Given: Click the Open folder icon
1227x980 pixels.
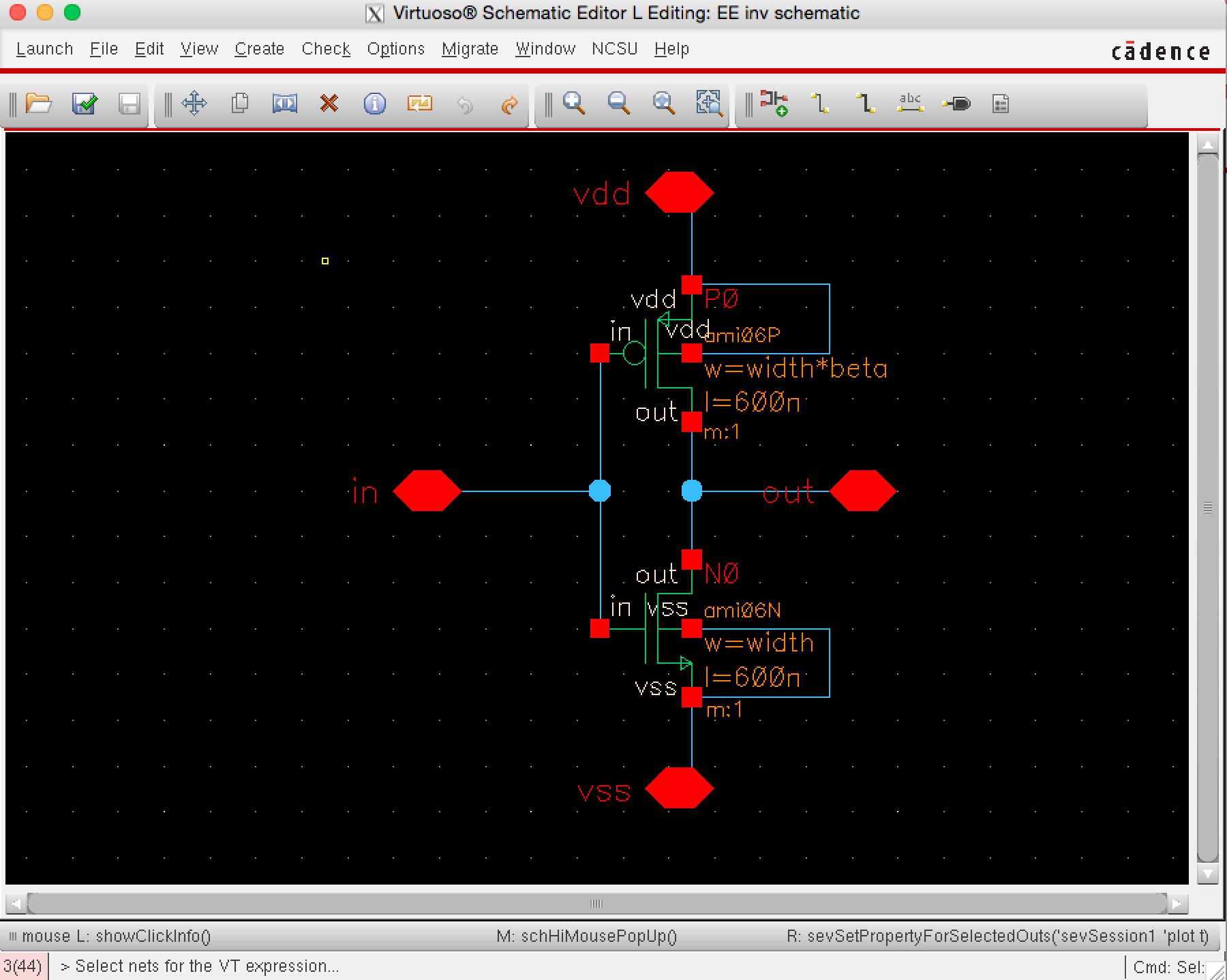Looking at the screenshot, I should pos(39,104).
